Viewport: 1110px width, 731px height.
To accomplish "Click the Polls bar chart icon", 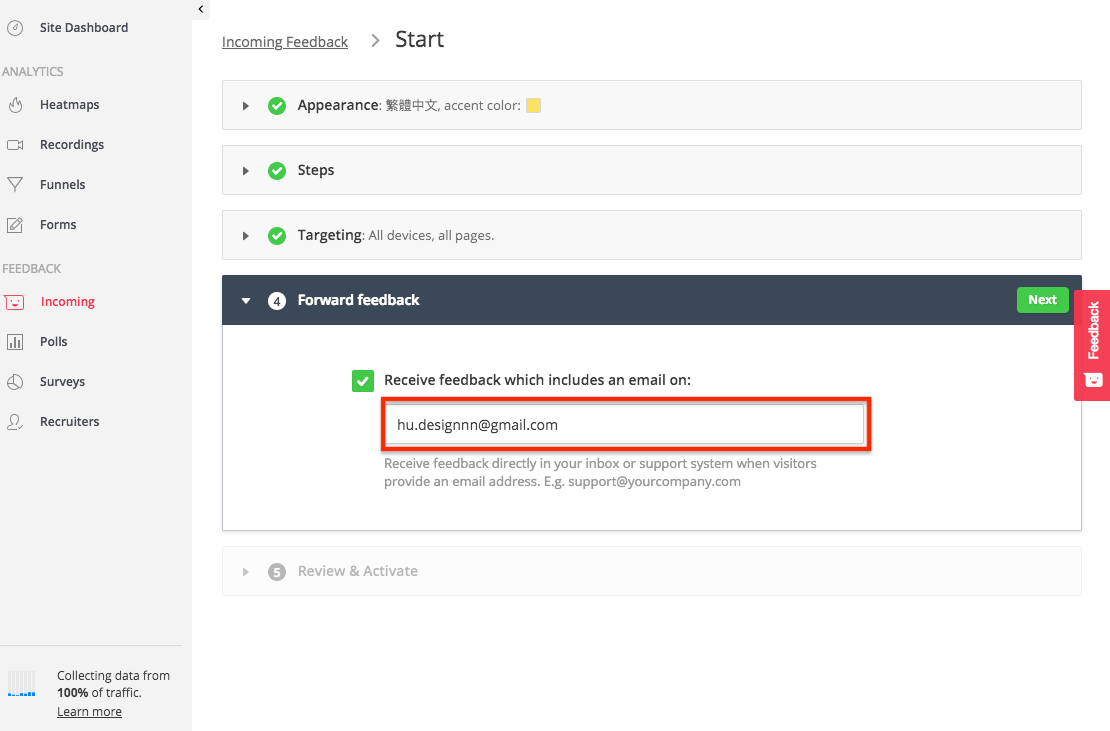I will (15, 342).
